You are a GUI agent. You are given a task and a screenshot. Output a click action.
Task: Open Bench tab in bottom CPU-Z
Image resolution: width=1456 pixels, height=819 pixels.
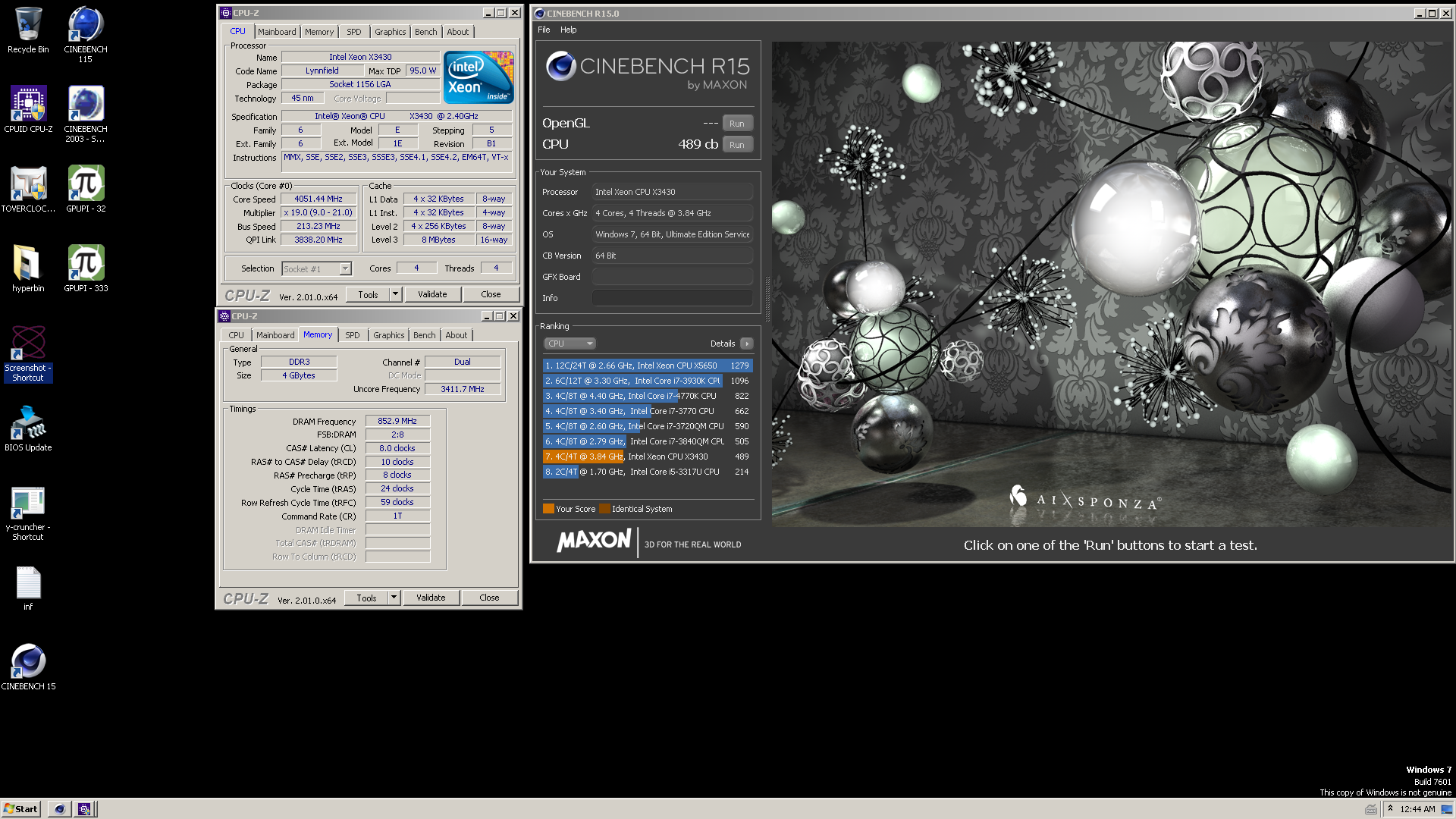click(x=425, y=335)
